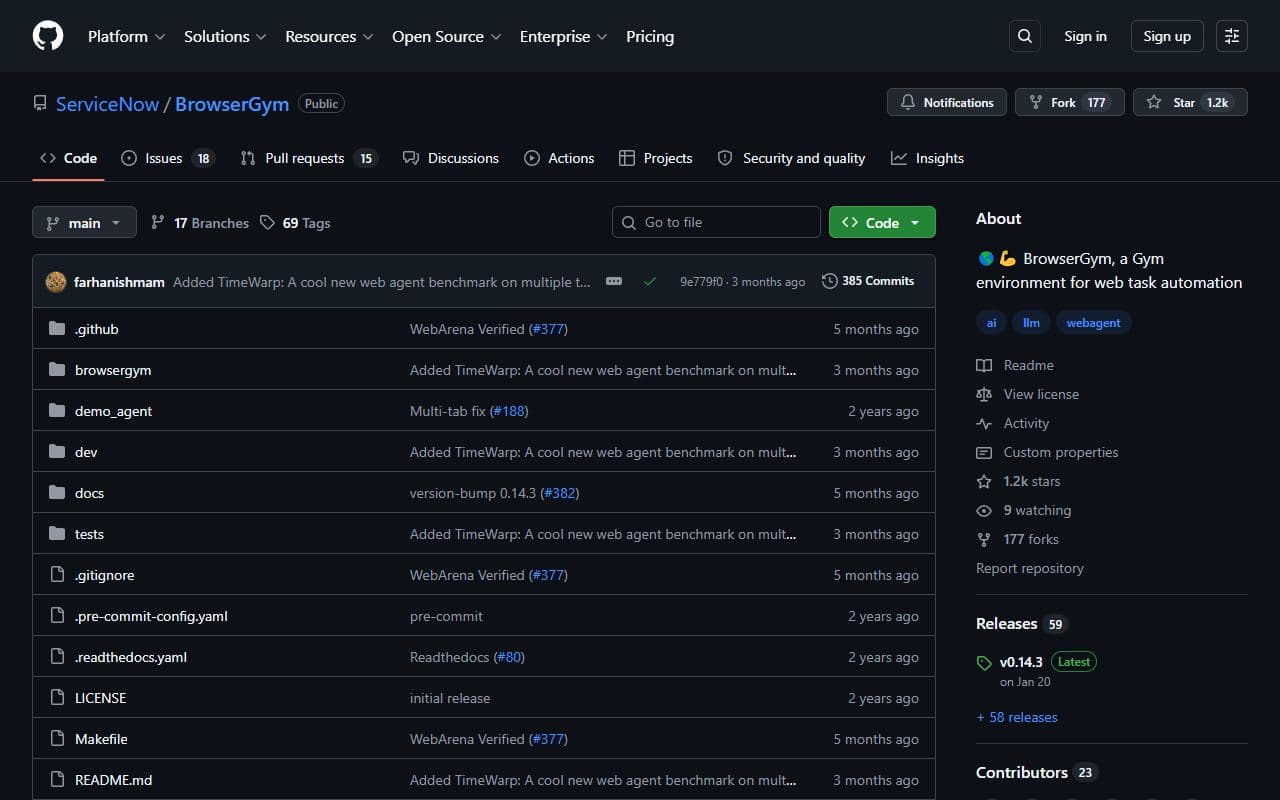This screenshot has height=800, width=1280.
Task: Open the Custom properties link
Action: tap(1048, 452)
